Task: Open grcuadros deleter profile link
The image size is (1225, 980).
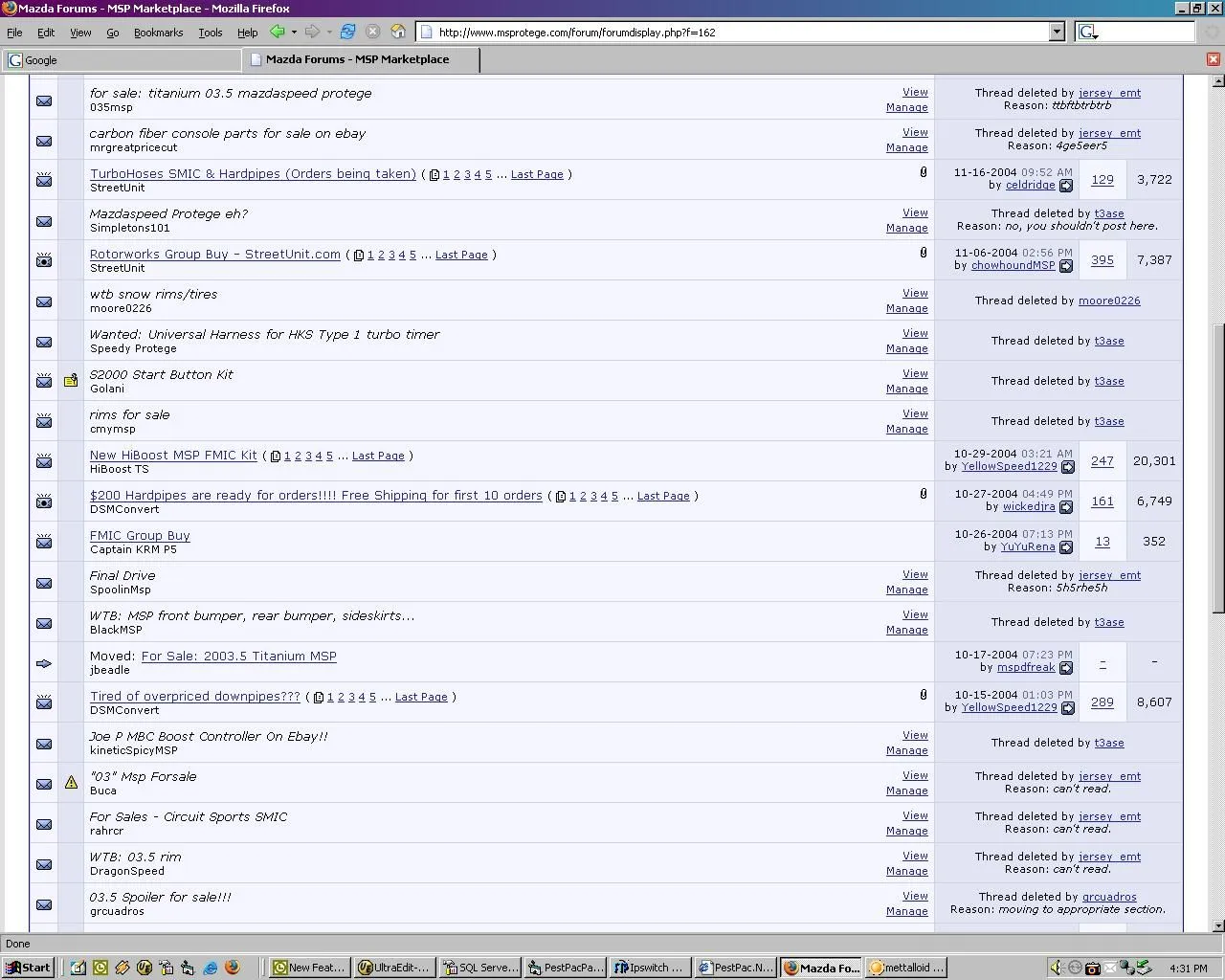Action: [1109, 897]
